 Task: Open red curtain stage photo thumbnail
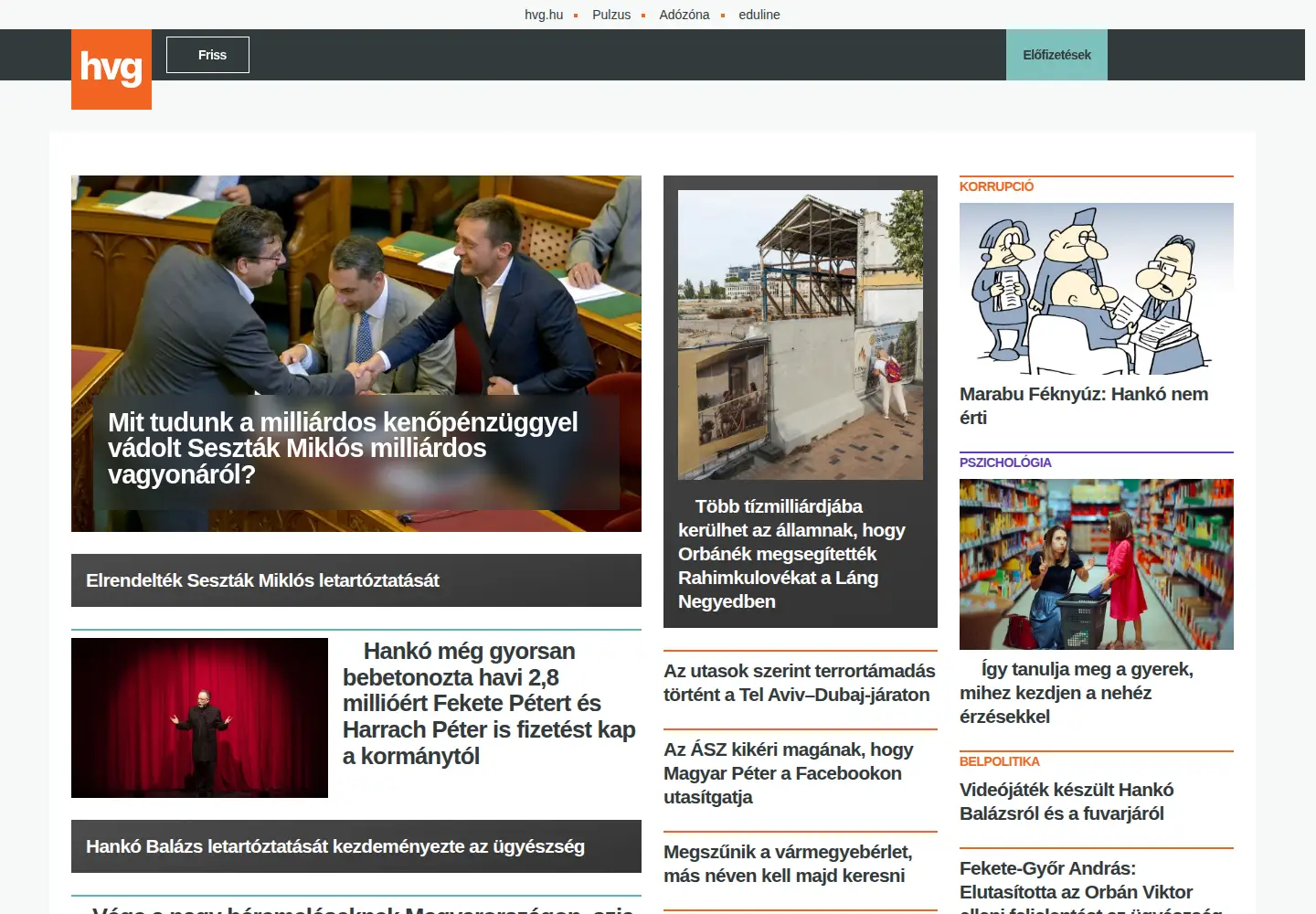click(x=199, y=717)
